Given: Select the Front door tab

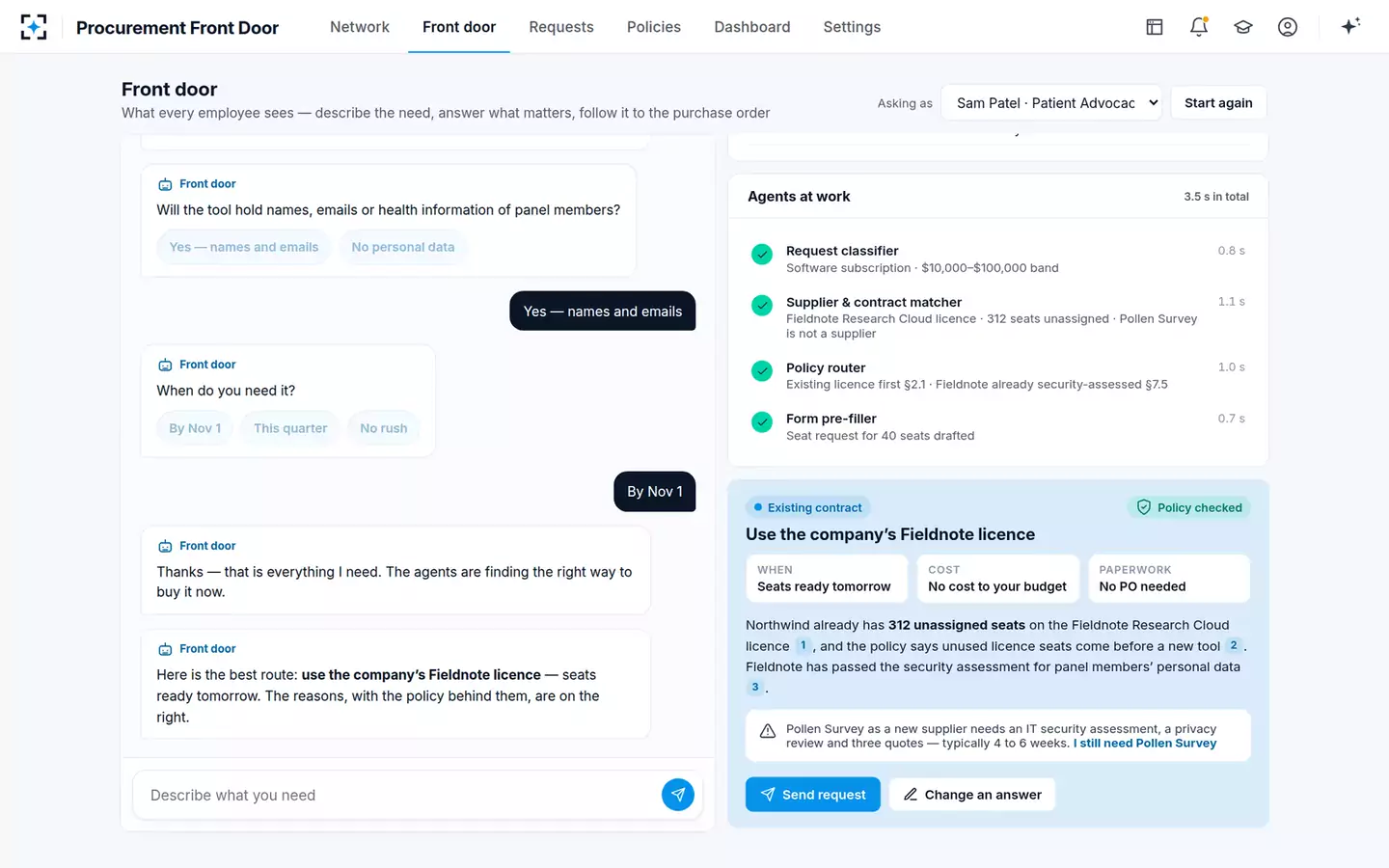Looking at the screenshot, I should pyautogui.click(x=459, y=27).
